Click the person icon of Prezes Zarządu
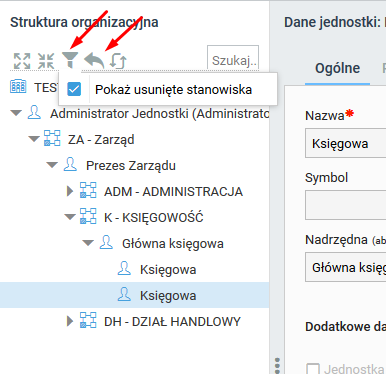The width and height of the screenshot is (386, 374). click(x=70, y=164)
